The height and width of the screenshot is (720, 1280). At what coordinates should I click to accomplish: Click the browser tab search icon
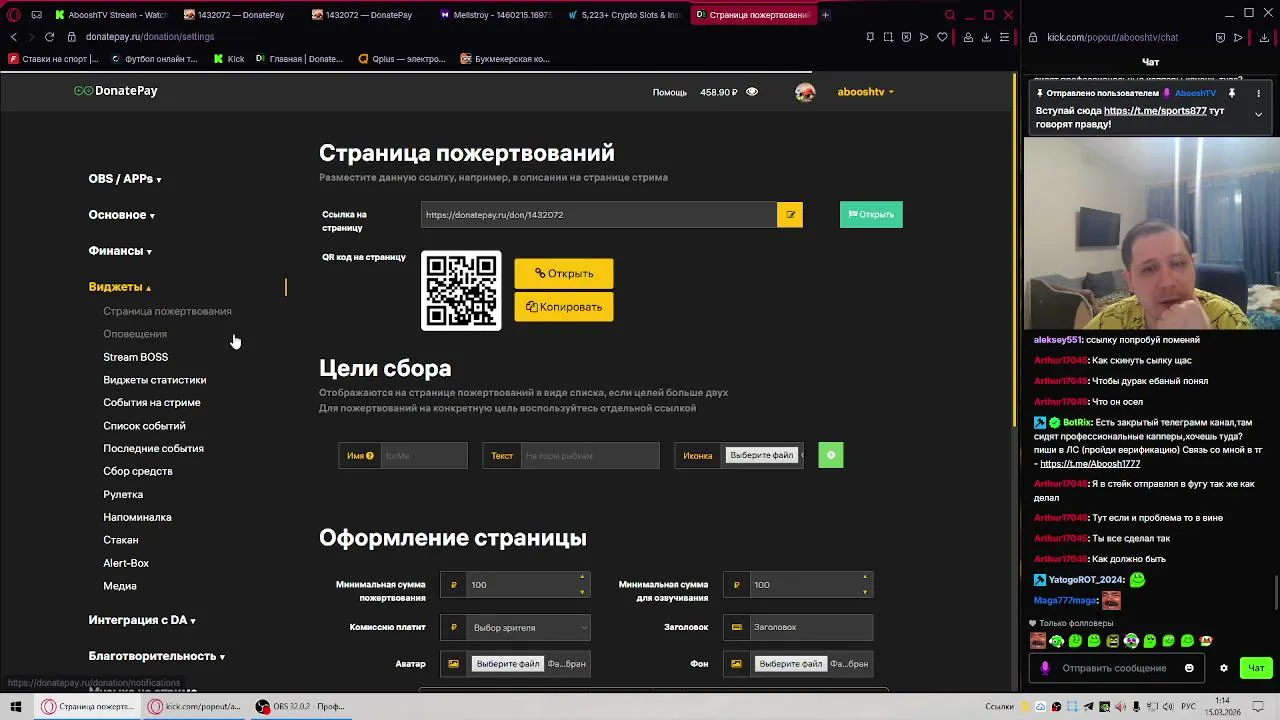point(950,15)
